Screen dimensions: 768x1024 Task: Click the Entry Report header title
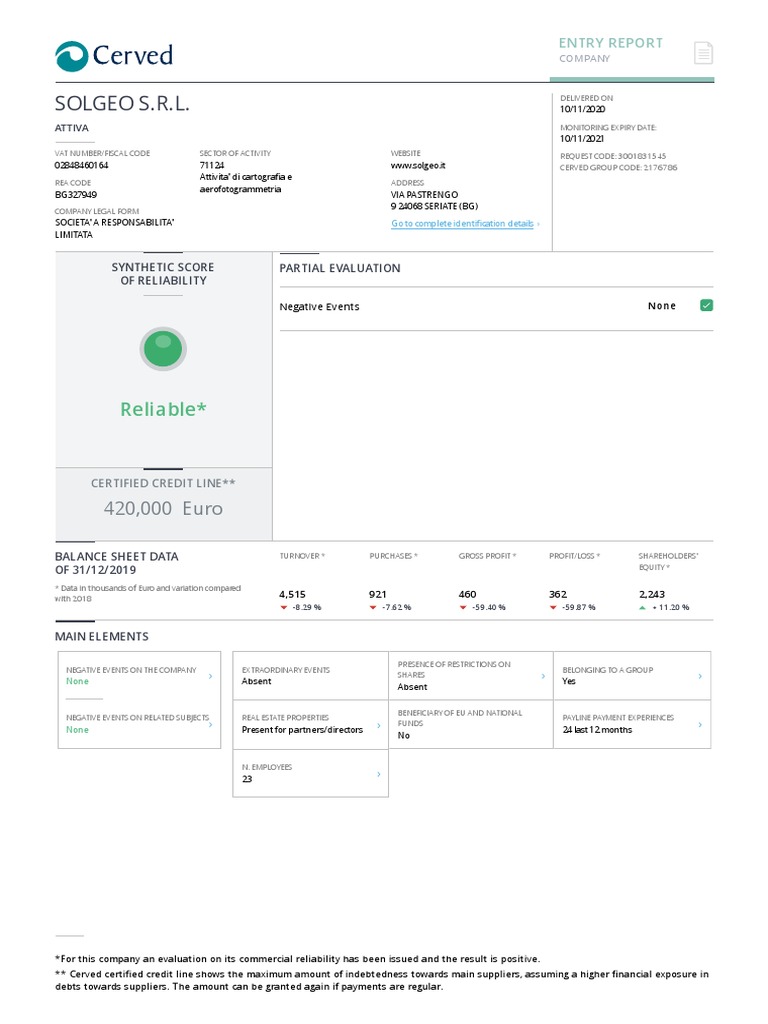pos(610,43)
